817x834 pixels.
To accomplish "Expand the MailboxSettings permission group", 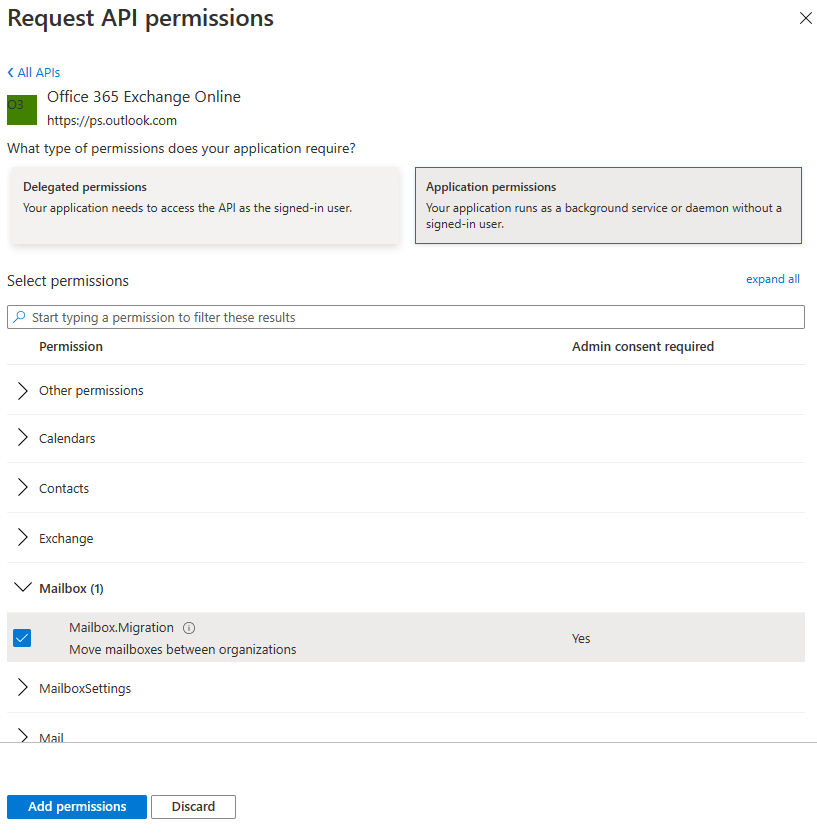I will pos(23,688).
